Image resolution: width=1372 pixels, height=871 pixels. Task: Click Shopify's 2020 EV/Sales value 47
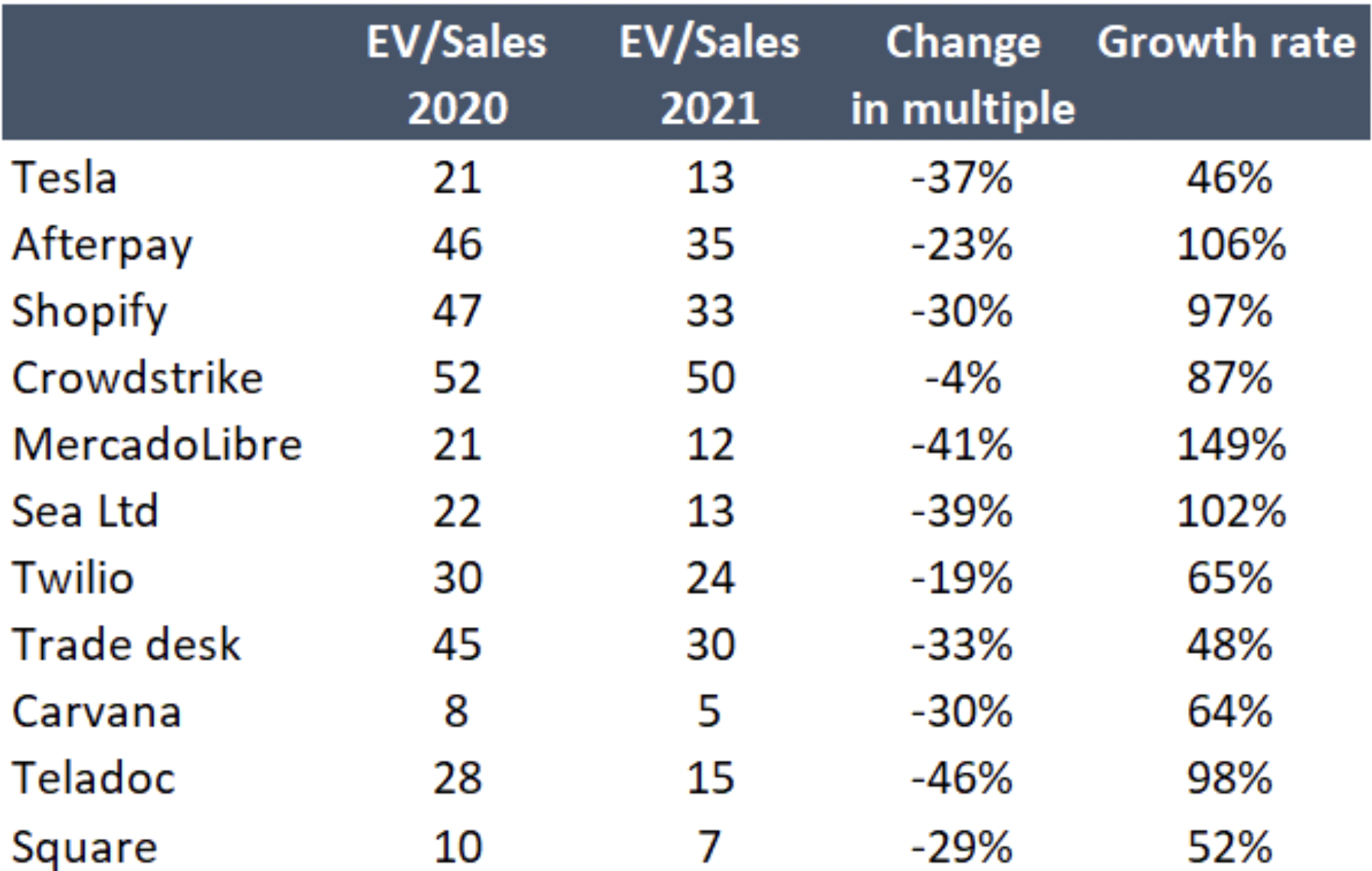click(456, 312)
